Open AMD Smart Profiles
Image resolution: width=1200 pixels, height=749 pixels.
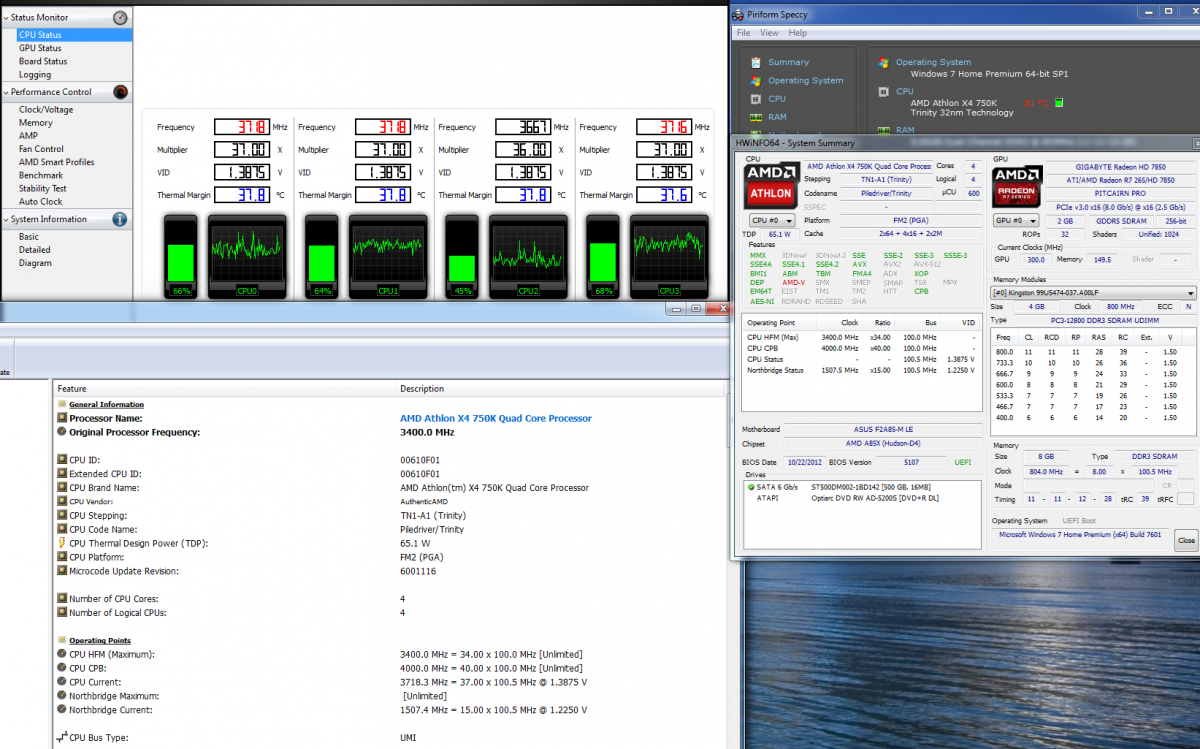click(x=56, y=162)
